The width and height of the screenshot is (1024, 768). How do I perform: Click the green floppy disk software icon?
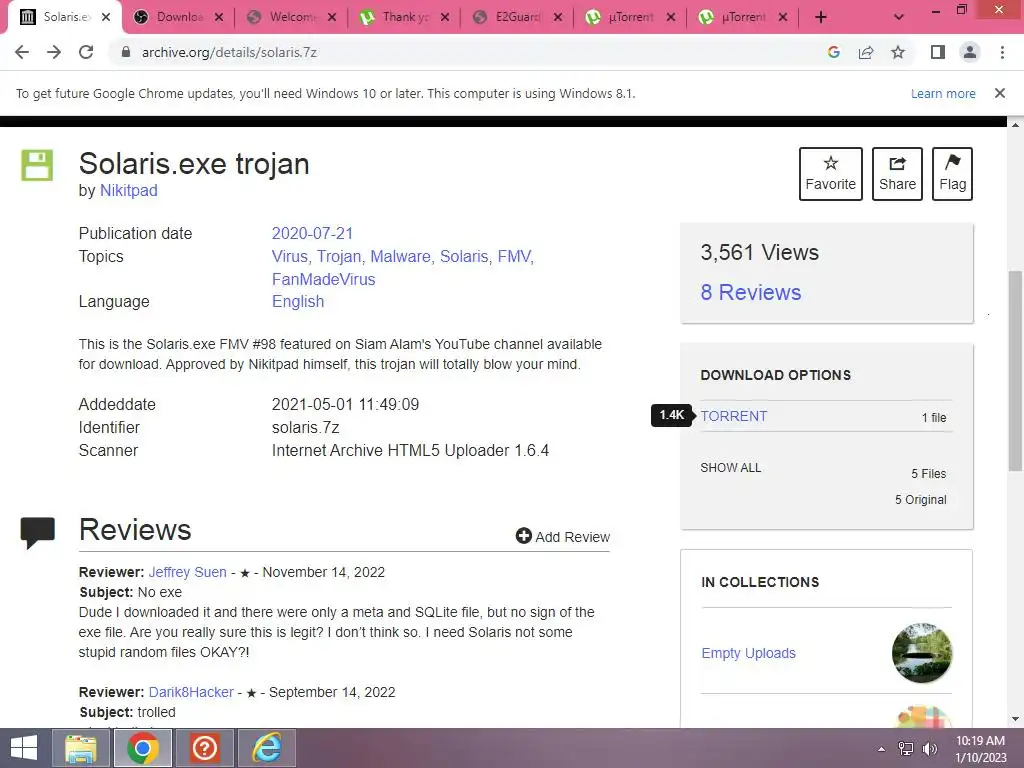tap(37, 165)
